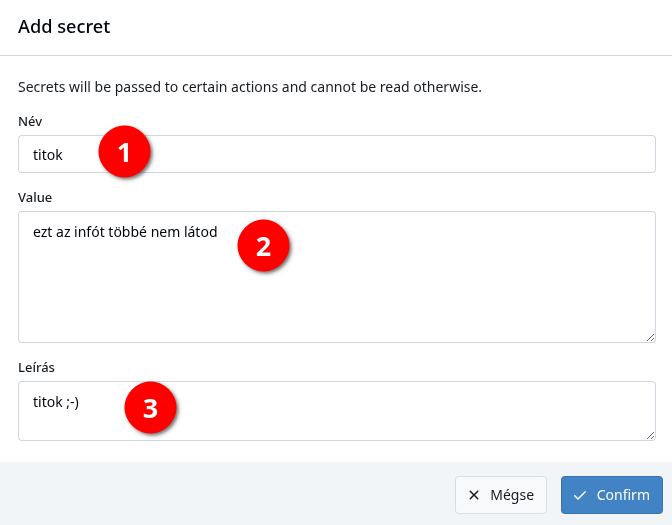672x525 pixels.
Task: Click the Leírás textarea resize handle
Action: coord(651,435)
